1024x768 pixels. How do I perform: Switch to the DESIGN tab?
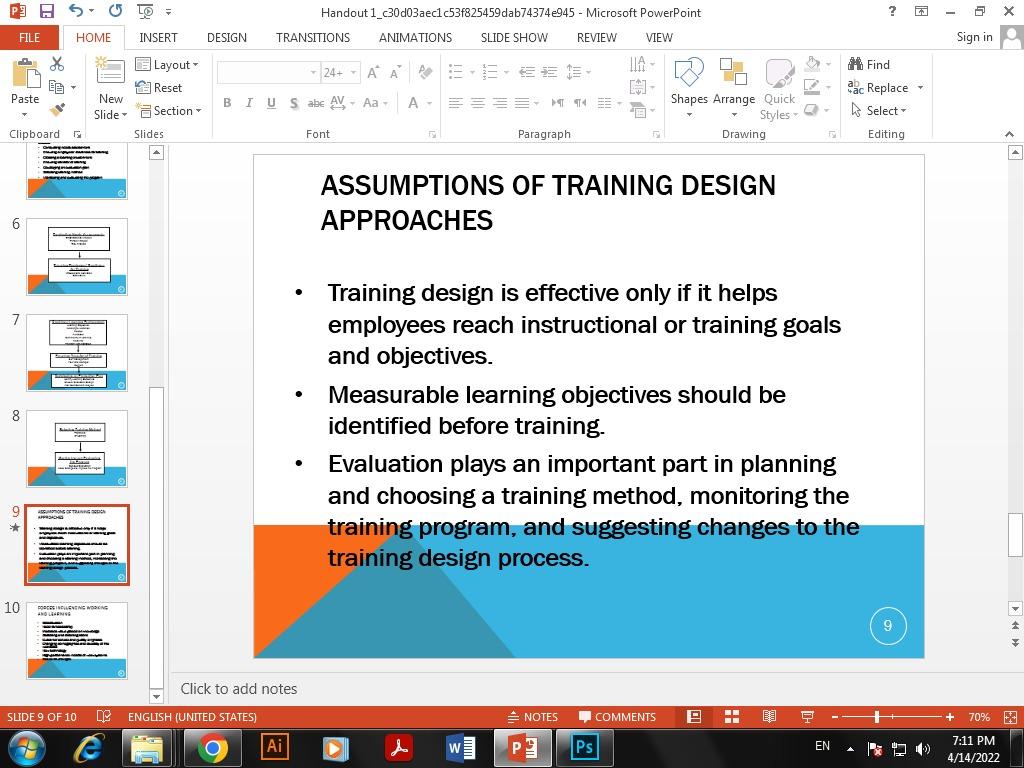227,37
